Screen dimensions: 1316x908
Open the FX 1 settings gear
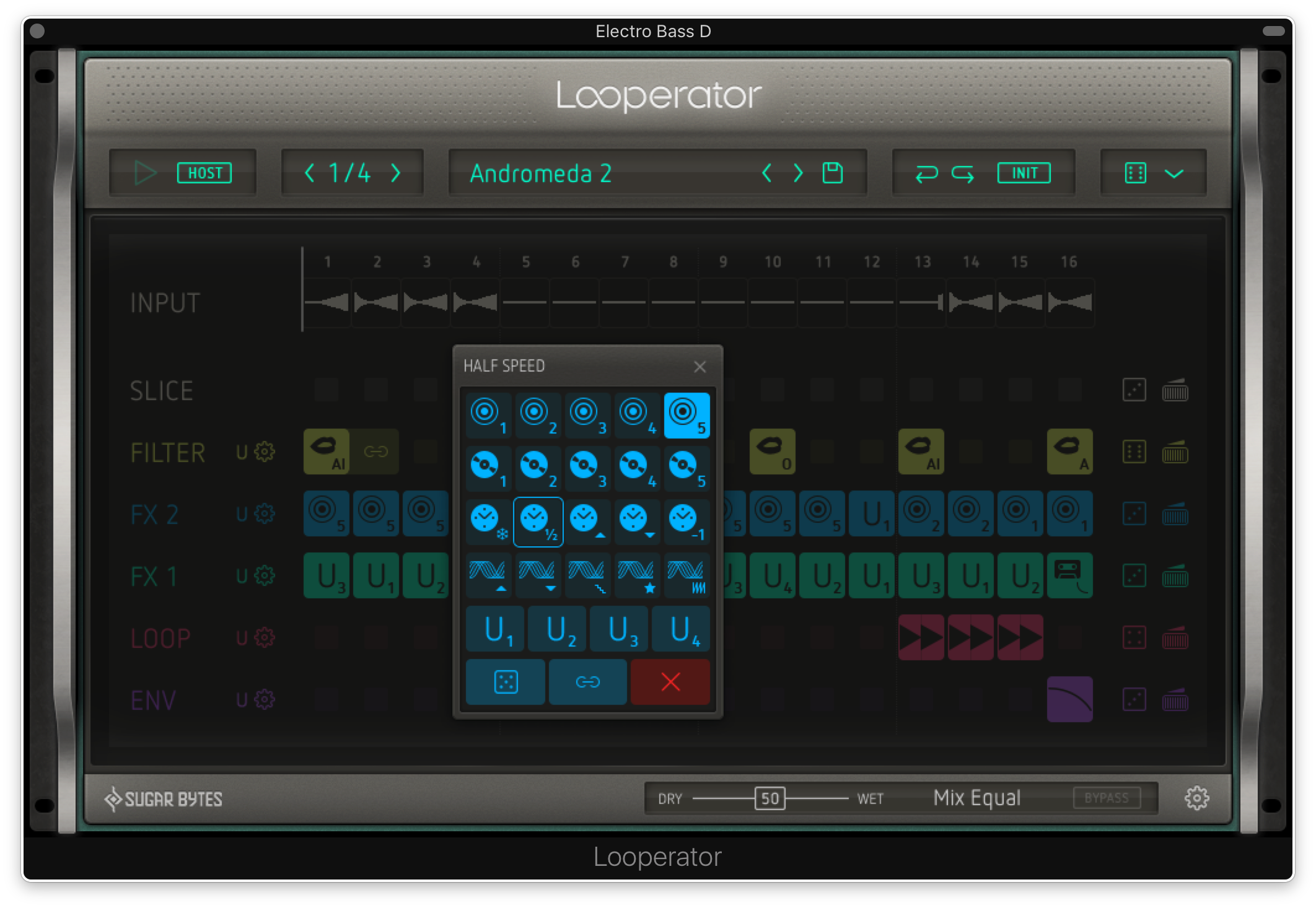tap(263, 576)
